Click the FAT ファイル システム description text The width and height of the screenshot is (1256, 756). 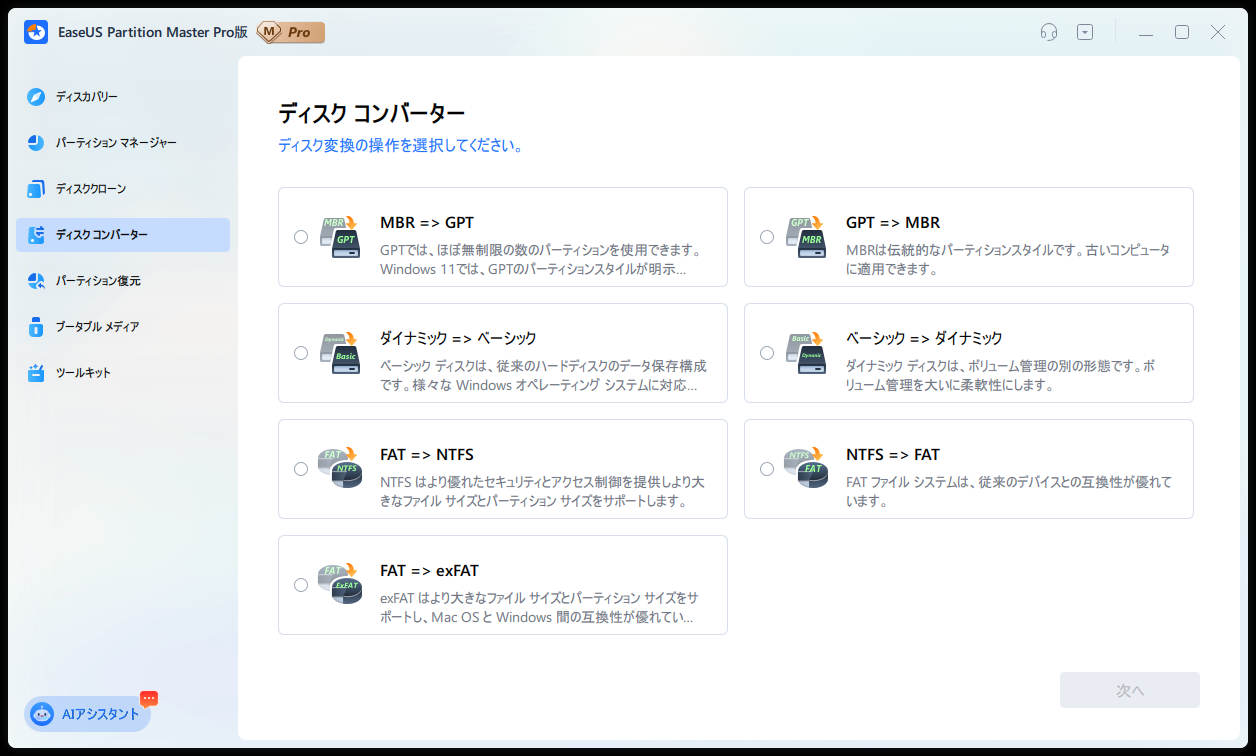(x=1009, y=492)
